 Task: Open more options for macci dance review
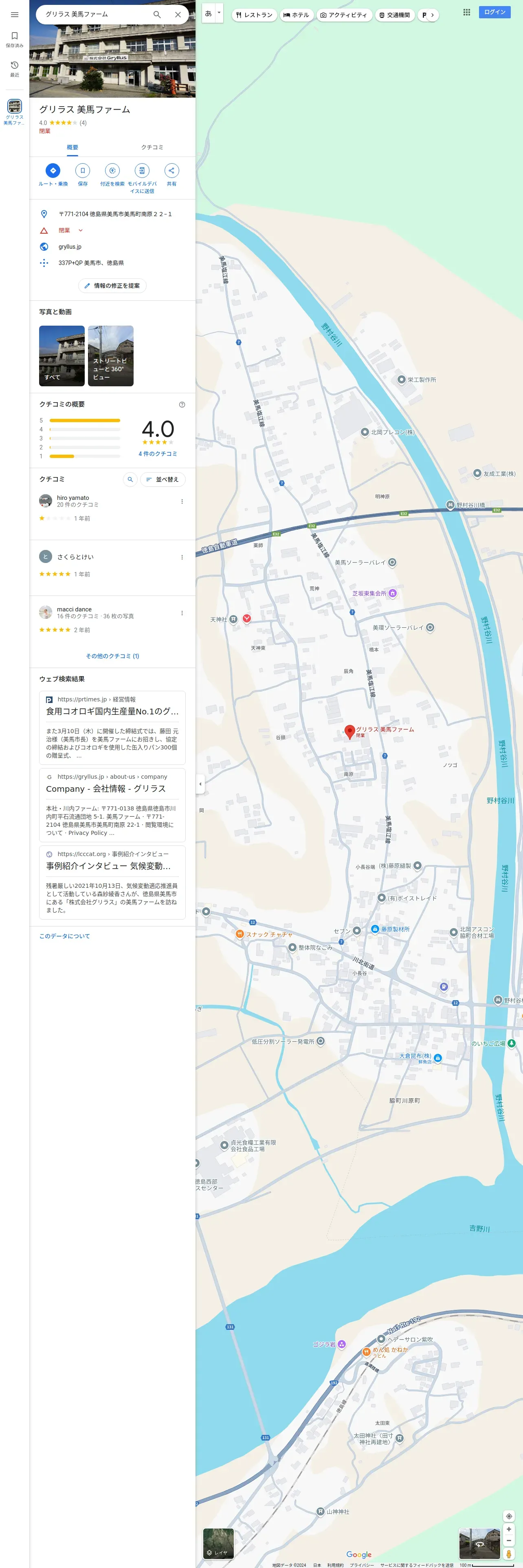click(182, 613)
